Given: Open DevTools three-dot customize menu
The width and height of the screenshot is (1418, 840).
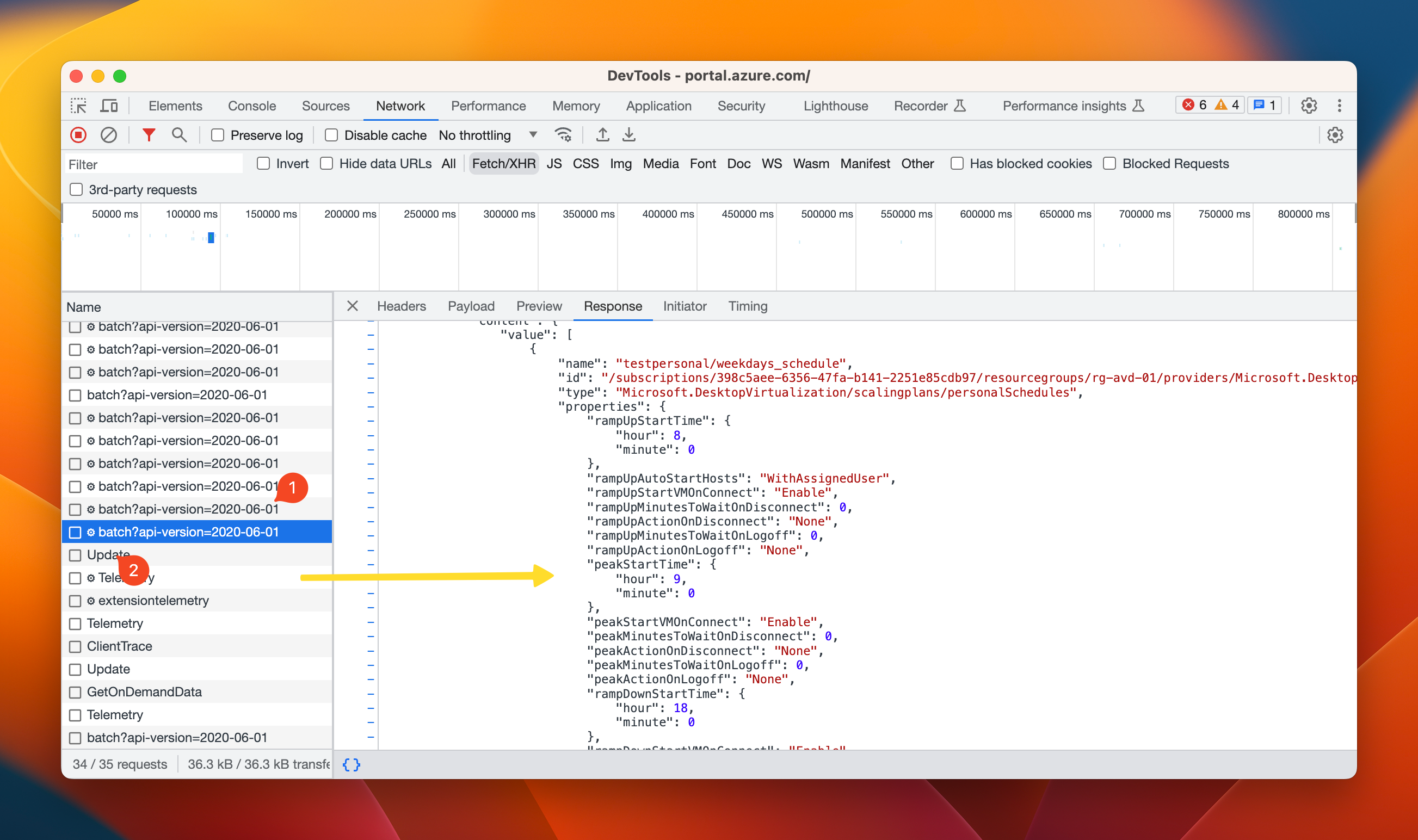Looking at the screenshot, I should [x=1339, y=106].
